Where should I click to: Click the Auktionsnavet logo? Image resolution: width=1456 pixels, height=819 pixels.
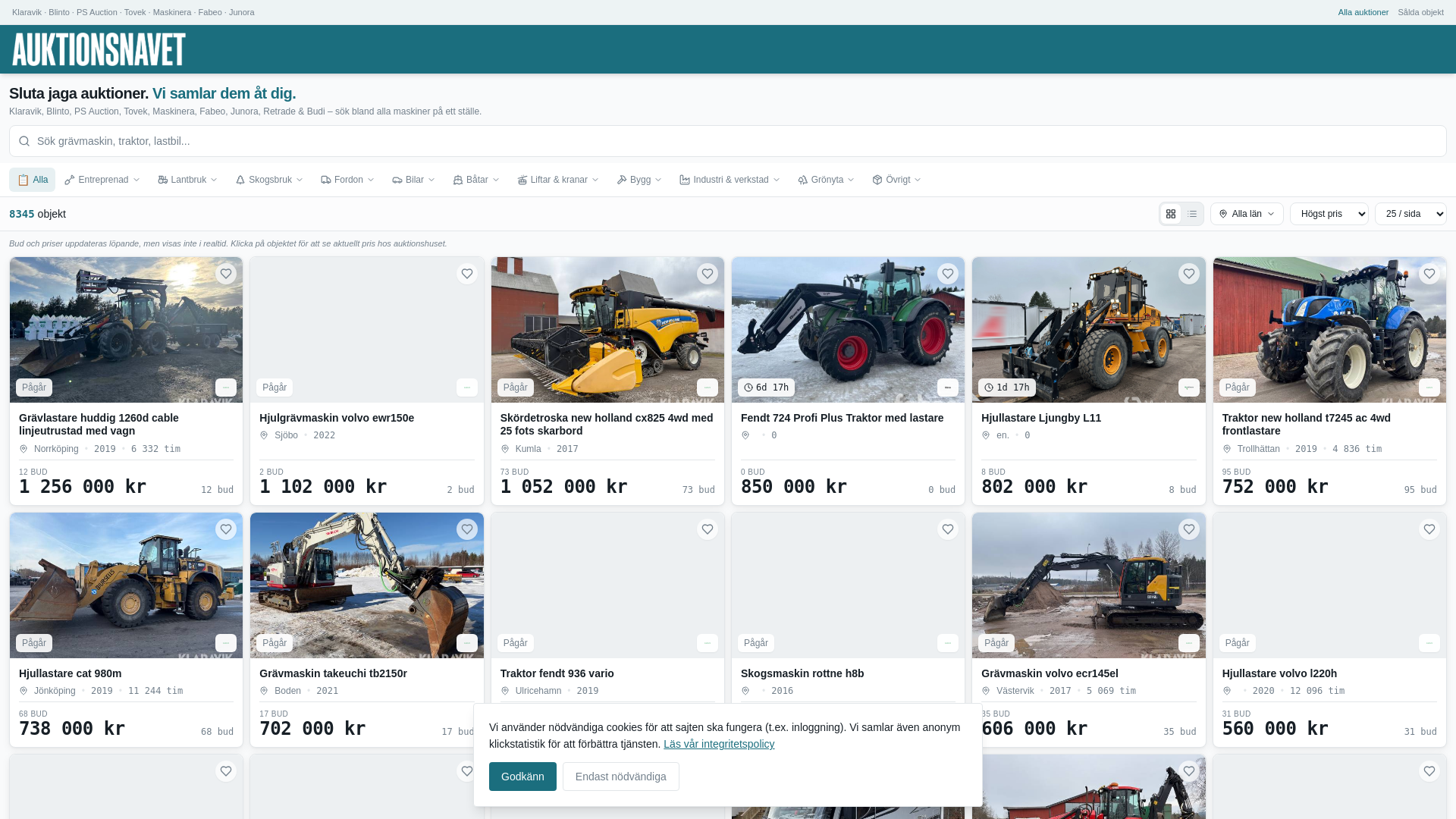click(x=99, y=49)
